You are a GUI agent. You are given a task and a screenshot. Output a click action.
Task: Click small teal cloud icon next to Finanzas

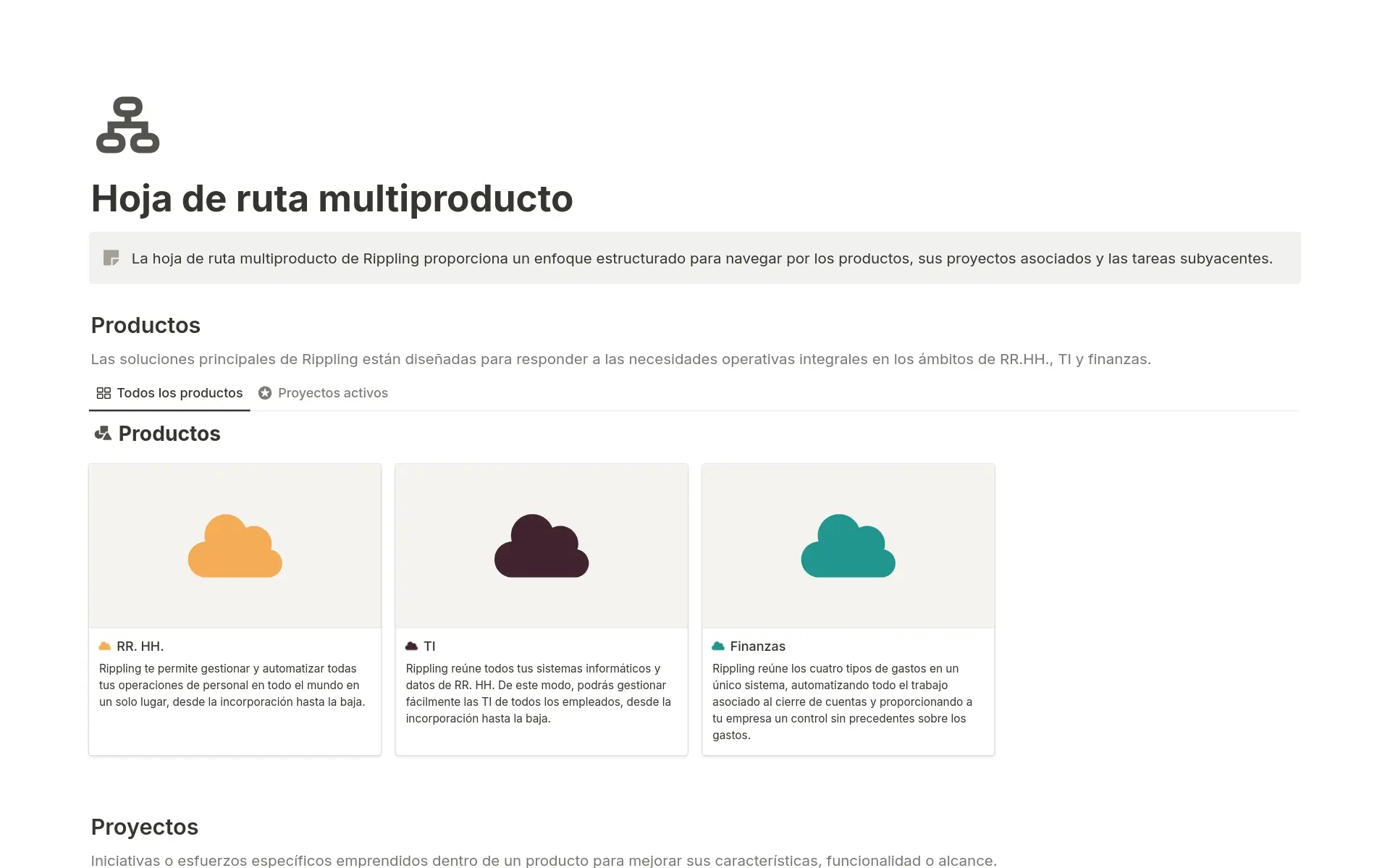(718, 646)
